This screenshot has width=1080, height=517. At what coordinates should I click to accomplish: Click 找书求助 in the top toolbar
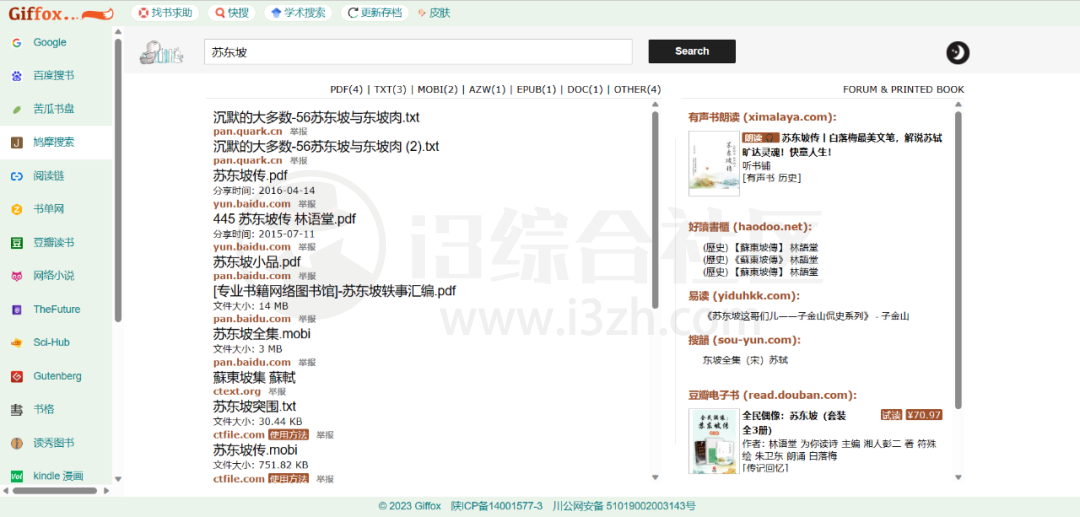tap(165, 12)
